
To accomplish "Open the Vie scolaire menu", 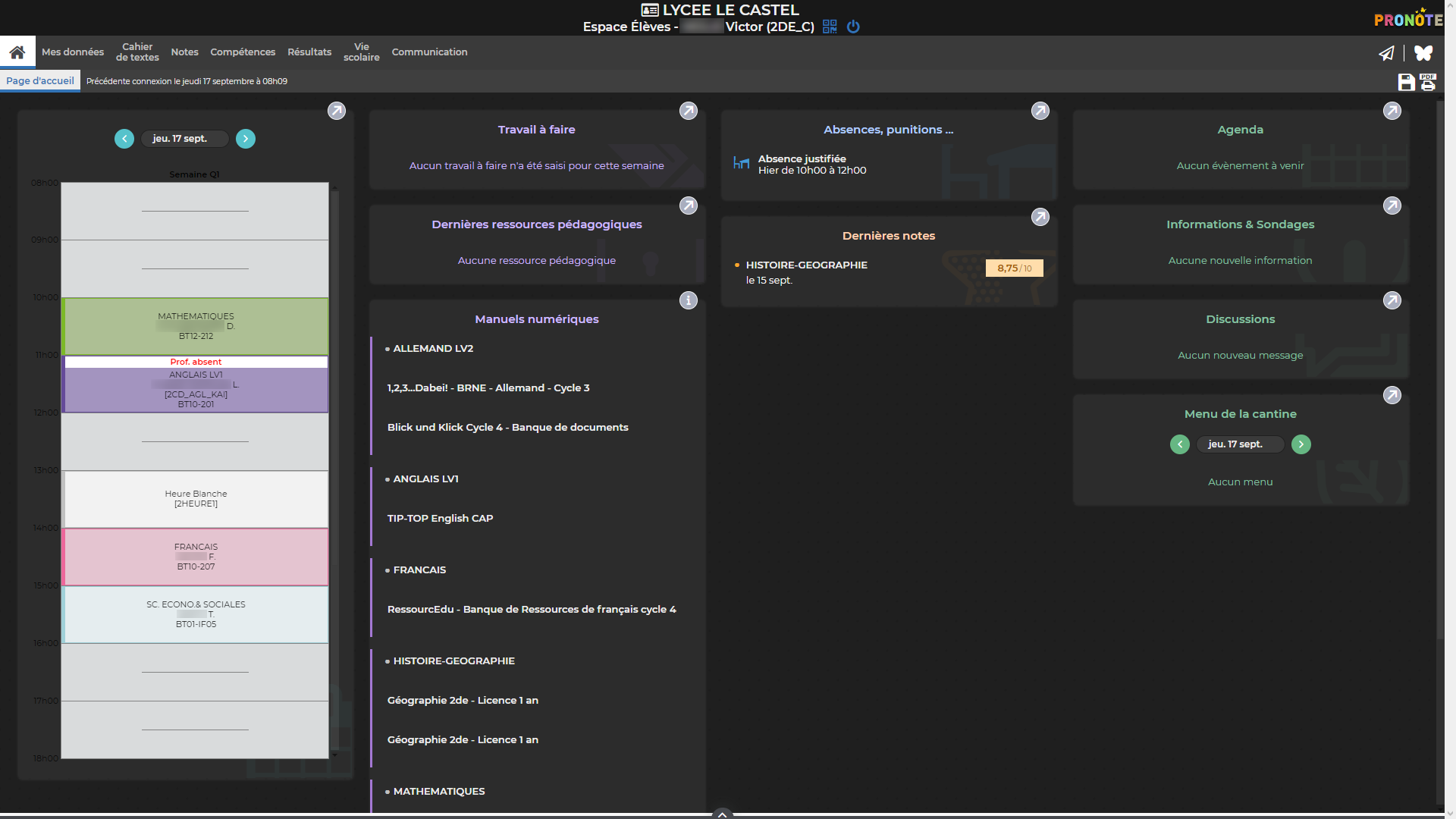I will pyautogui.click(x=361, y=52).
